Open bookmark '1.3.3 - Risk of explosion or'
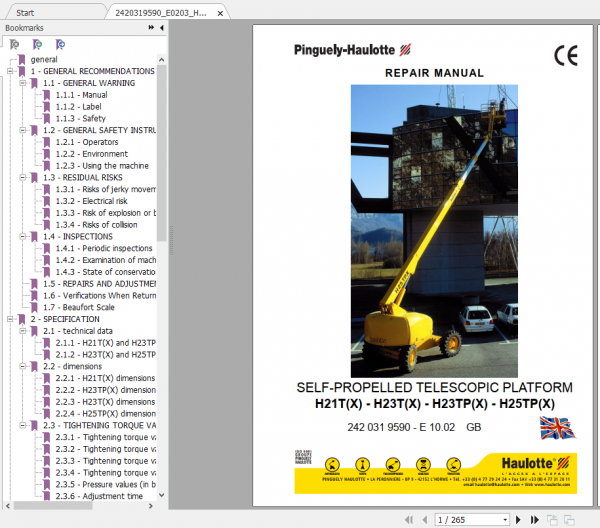Screen dimensions: 600x528 click(106, 213)
